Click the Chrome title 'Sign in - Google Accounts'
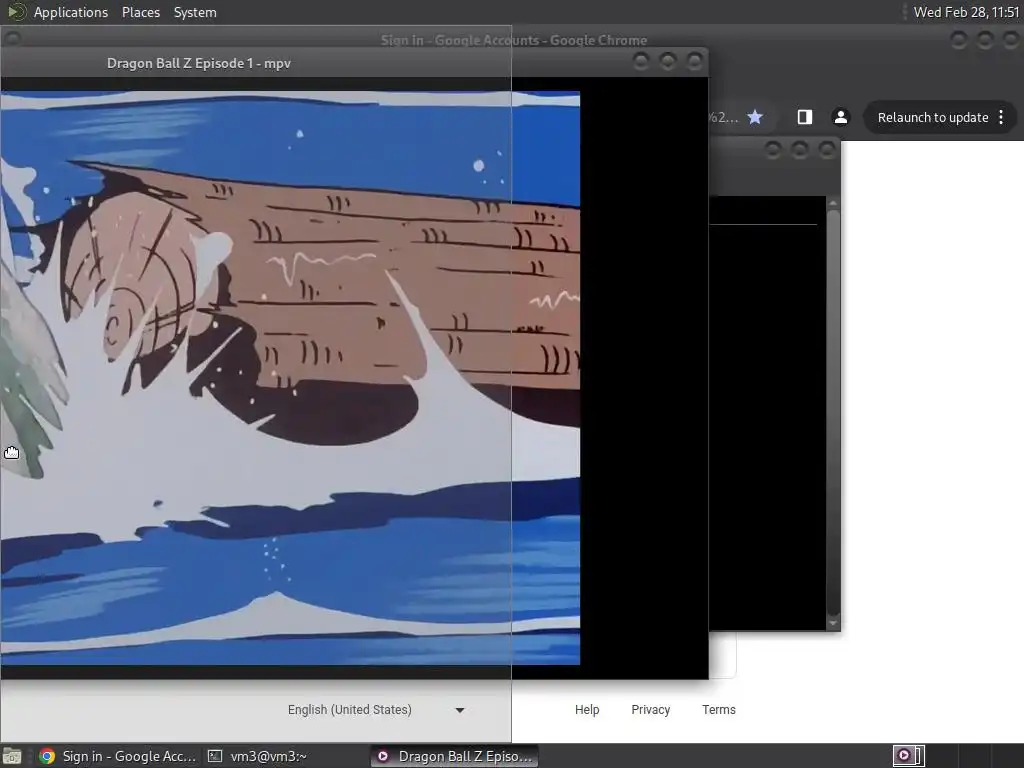The height and width of the screenshot is (768, 1024). (514, 40)
